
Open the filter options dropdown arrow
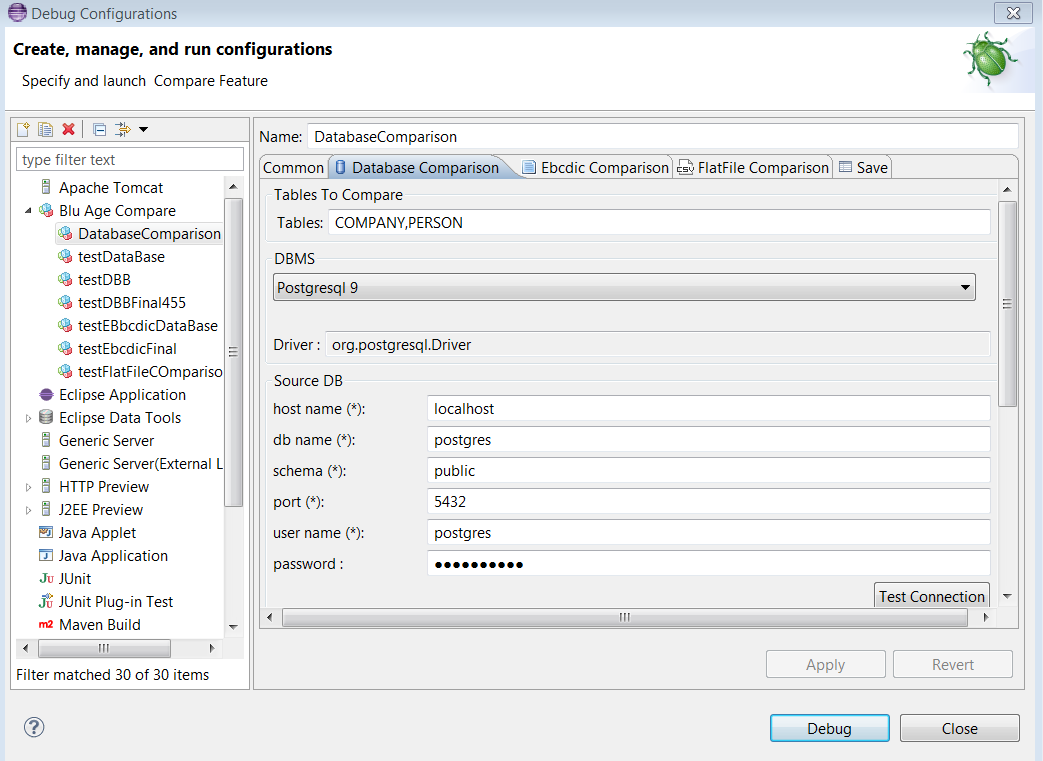click(x=143, y=130)
